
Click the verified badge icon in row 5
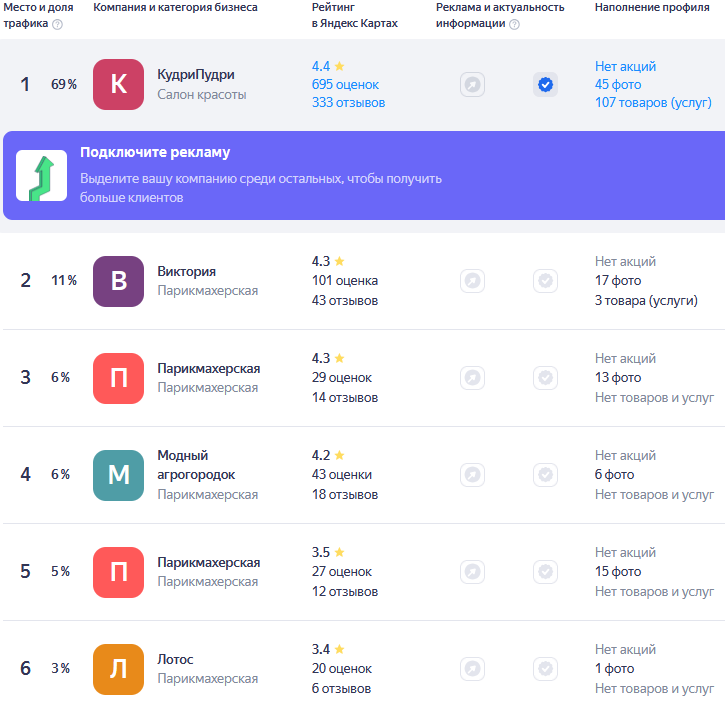pos(545,572)
